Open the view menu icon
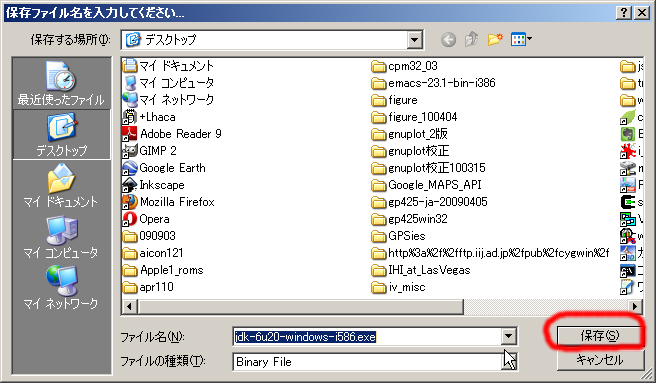 [x=521, y=40]
